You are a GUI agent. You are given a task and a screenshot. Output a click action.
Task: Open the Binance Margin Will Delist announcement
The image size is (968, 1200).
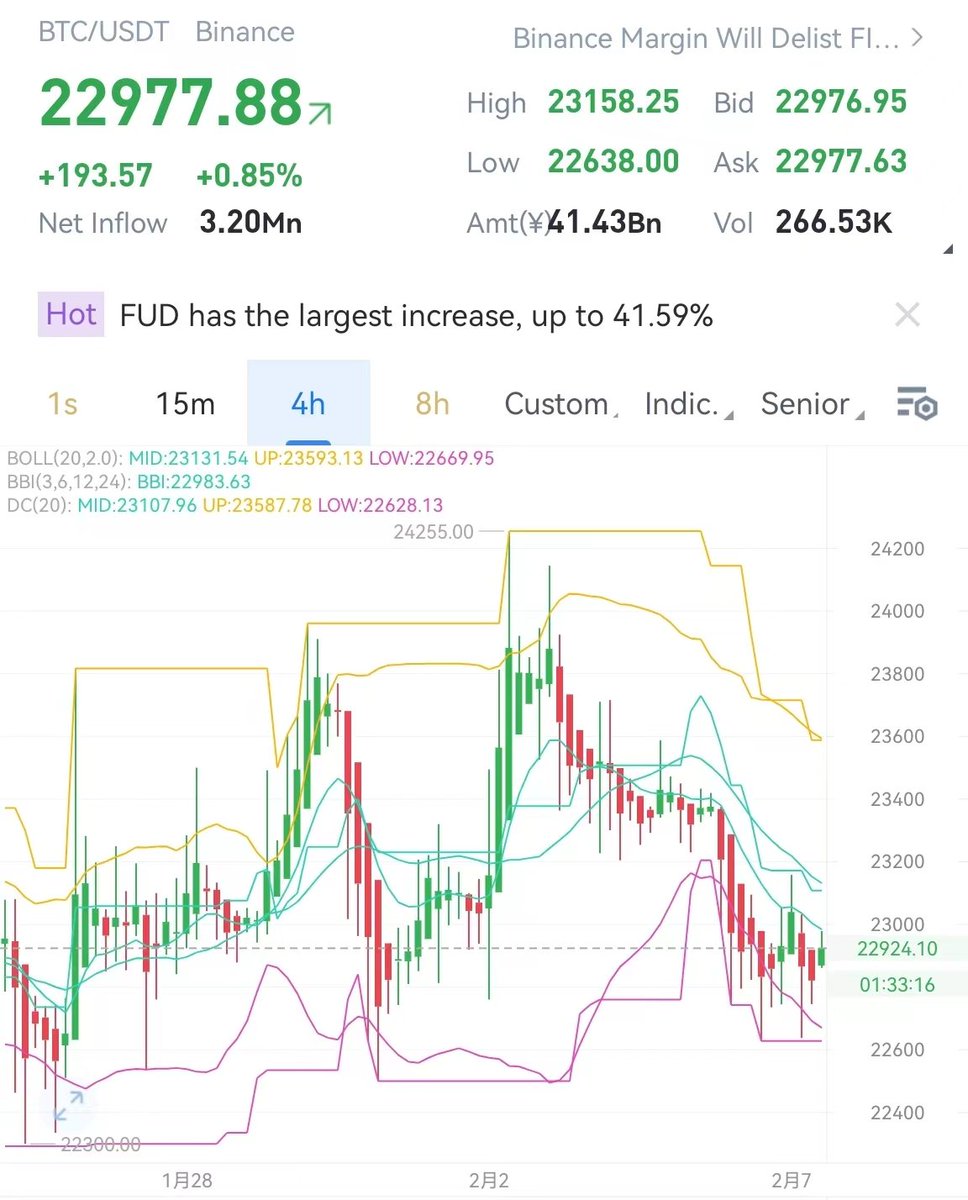[x=706, y=40]
